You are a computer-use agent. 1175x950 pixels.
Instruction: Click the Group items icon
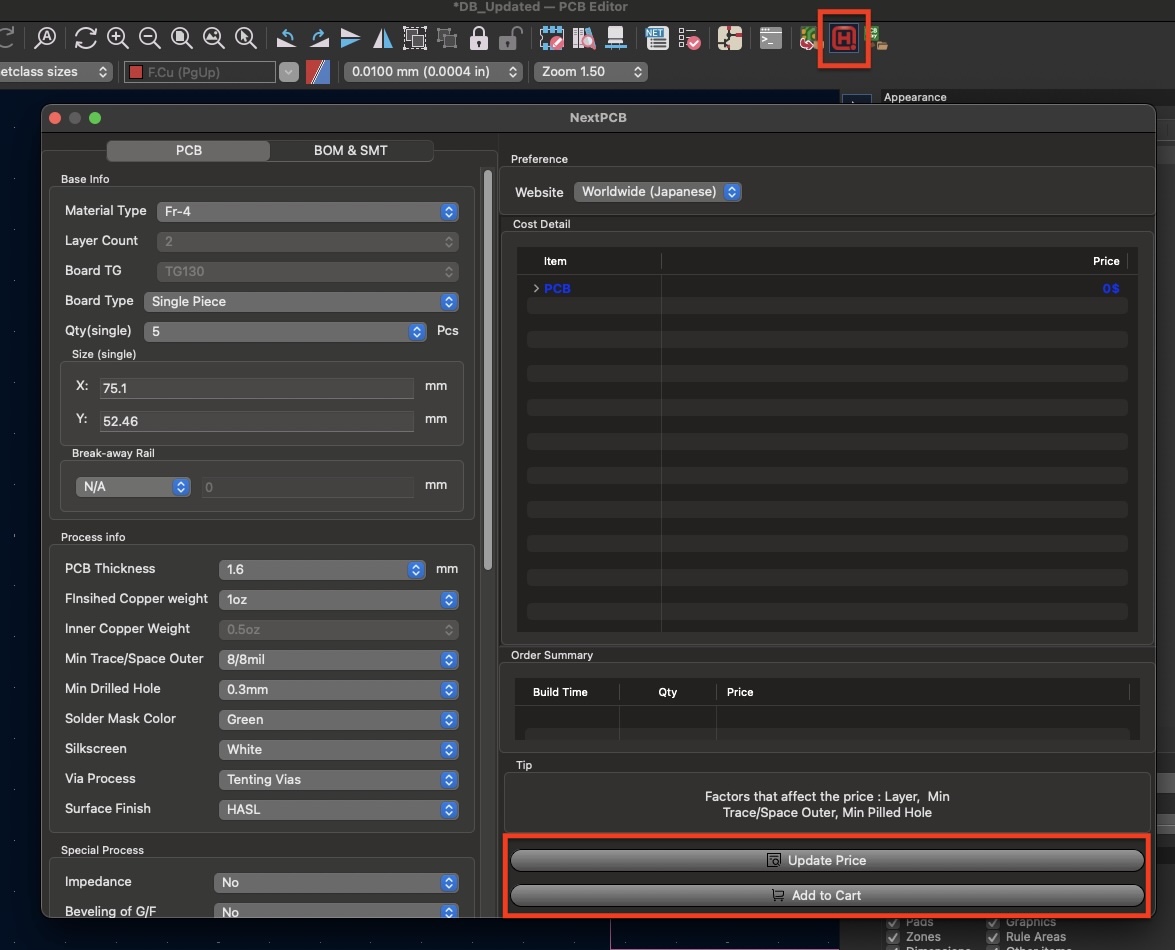(414, 37)
